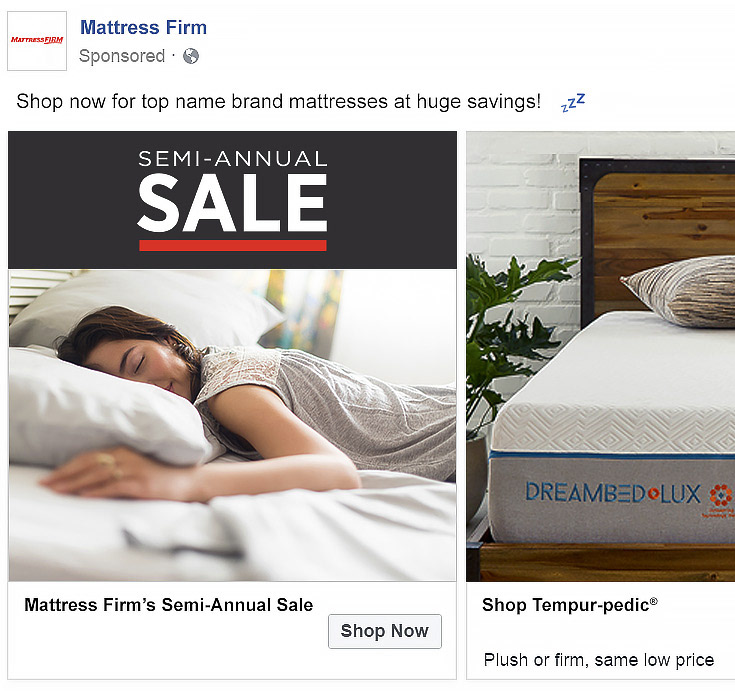Image resolution: width=735 pixels, height=691 pixels.
Task: Click the Shop Tempur-pedic headline
Action: pyautogui.click(x=570, y=605)
